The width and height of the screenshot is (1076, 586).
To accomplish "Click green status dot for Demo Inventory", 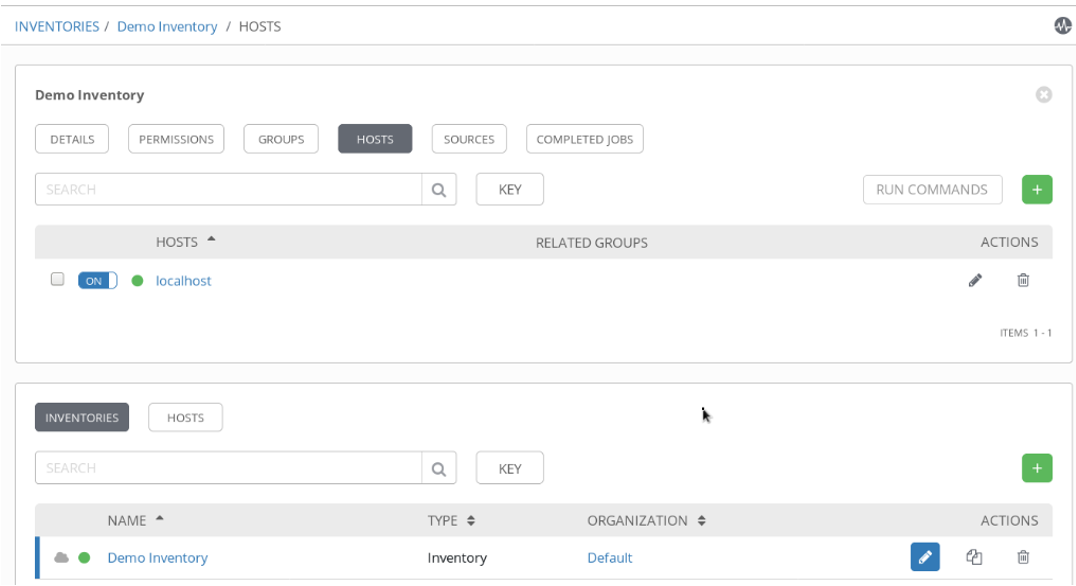I will (84, 557).
